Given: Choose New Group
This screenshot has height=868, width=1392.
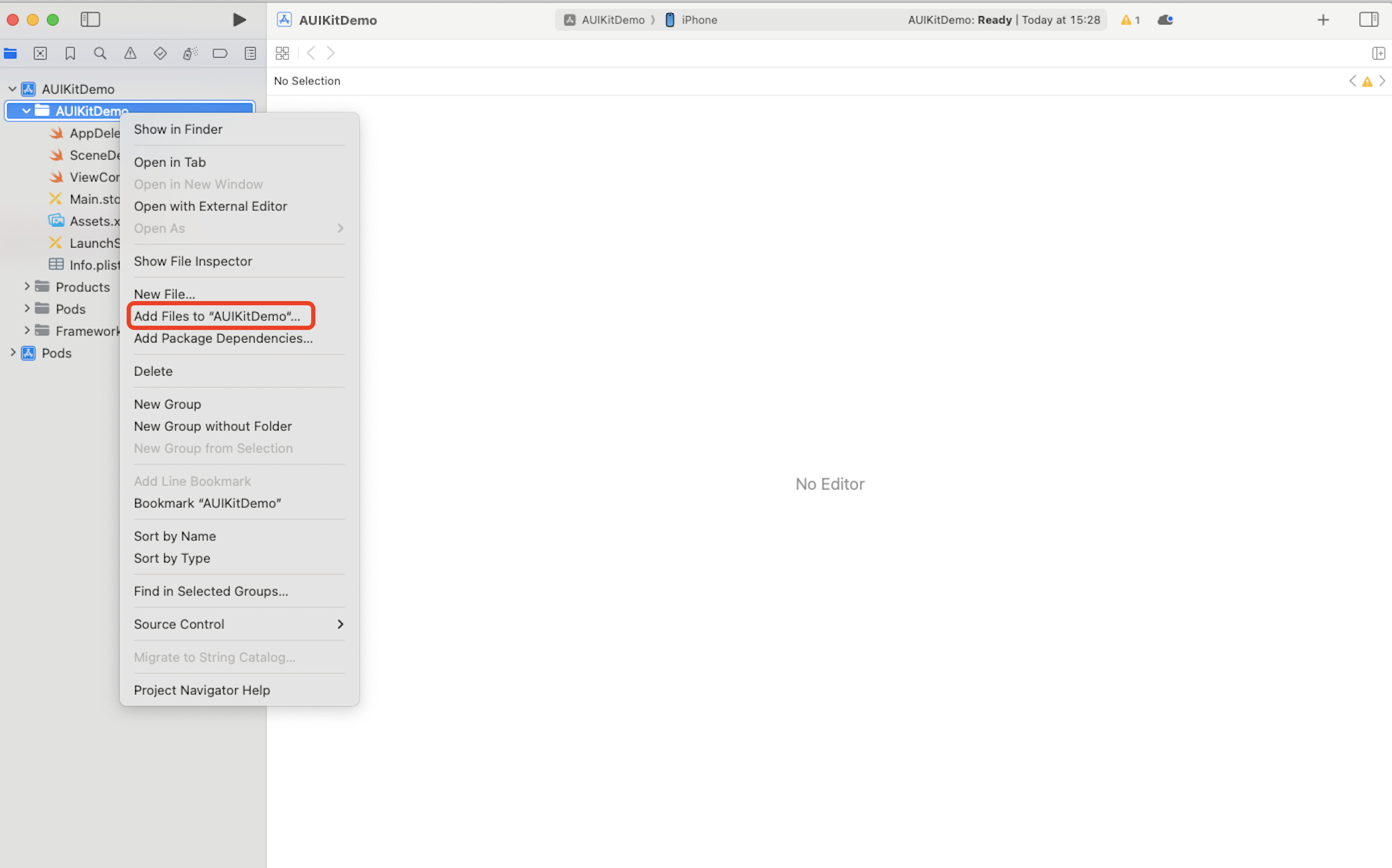Looking at the screenshot, I should pyautogui.click(x=239, y=404).
